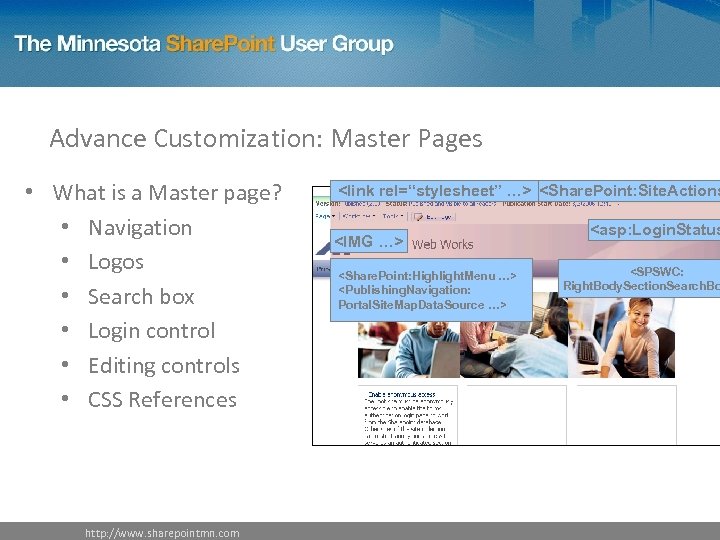
Task: Select the "Navigation" bullet item
Action: 140,228
